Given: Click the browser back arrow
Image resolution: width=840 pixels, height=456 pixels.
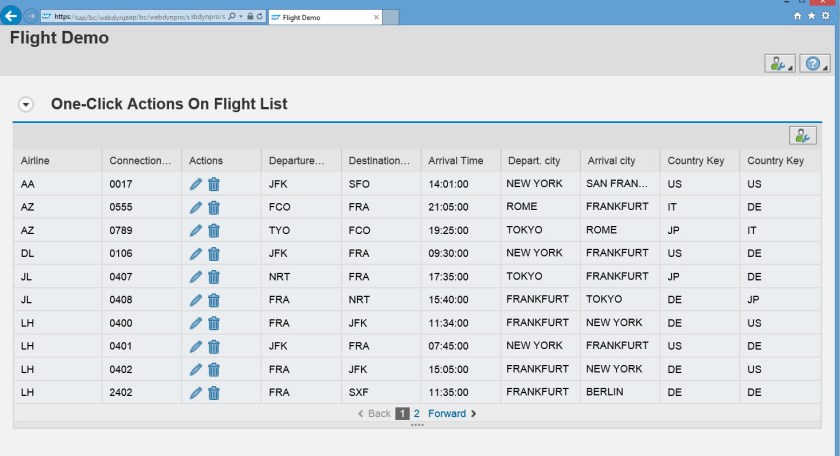Looking at the screenshot, I should coord(12,16).
